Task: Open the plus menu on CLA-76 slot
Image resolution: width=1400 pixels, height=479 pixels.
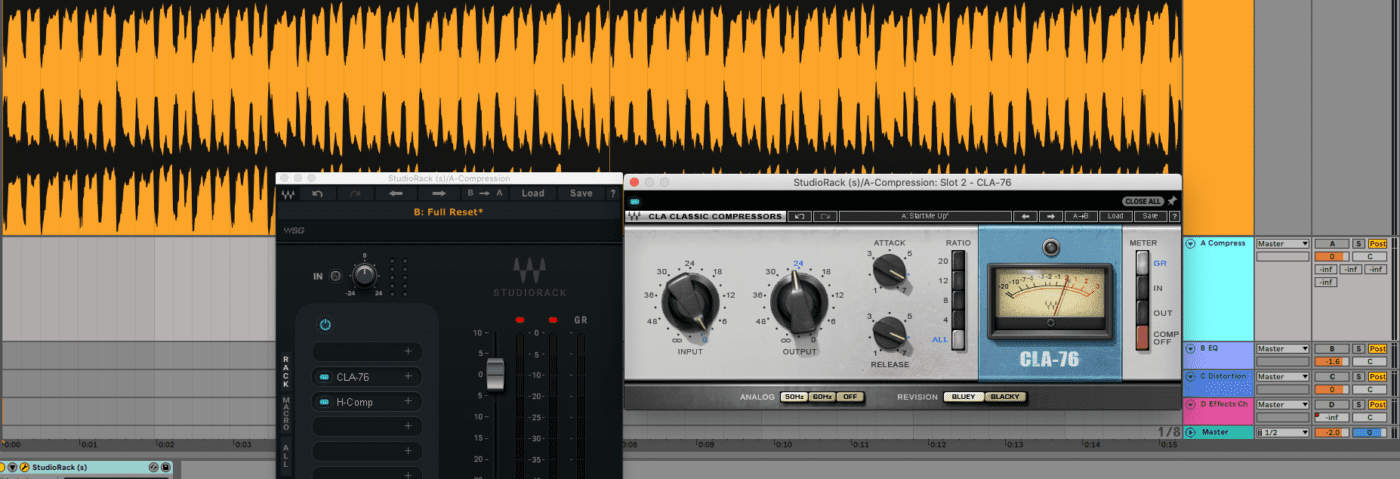Action: (x=408, y=377)
